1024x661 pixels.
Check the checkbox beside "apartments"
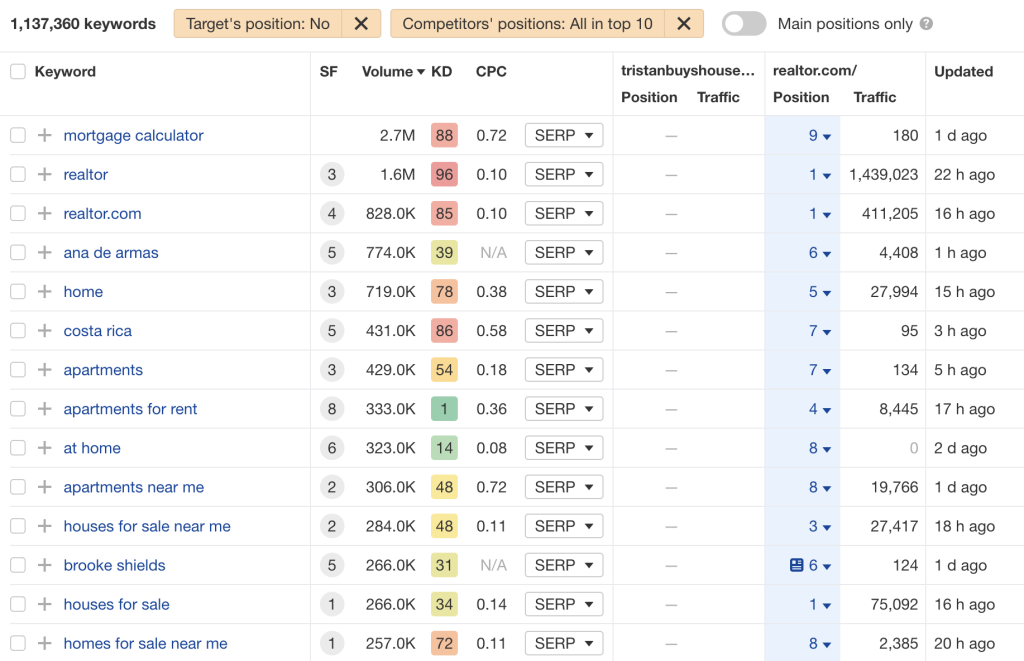(17, 369)
